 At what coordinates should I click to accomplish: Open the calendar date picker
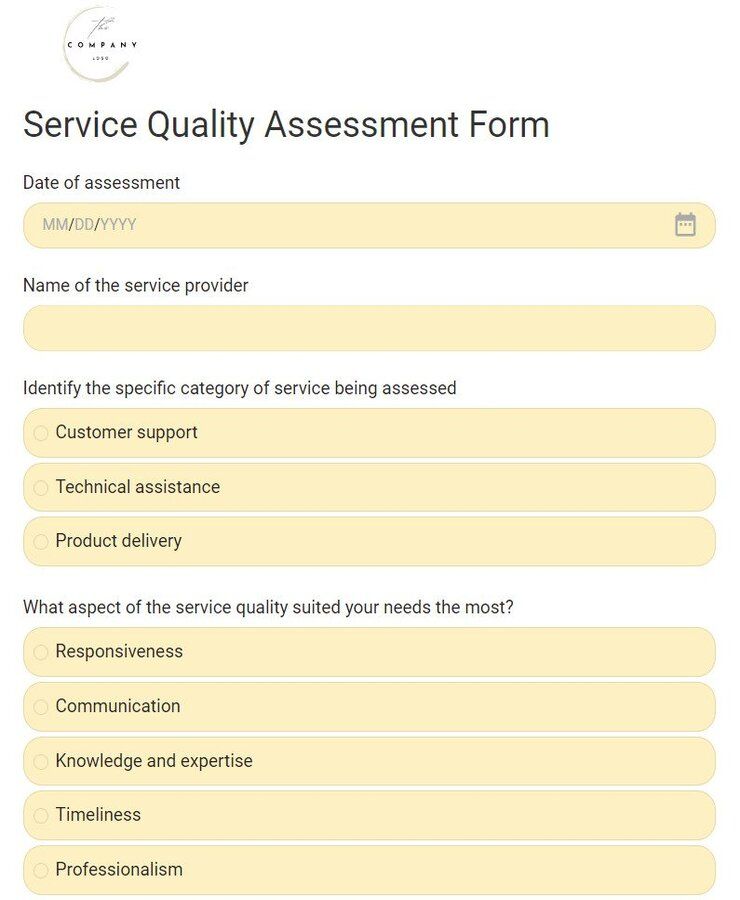(686, 225)
